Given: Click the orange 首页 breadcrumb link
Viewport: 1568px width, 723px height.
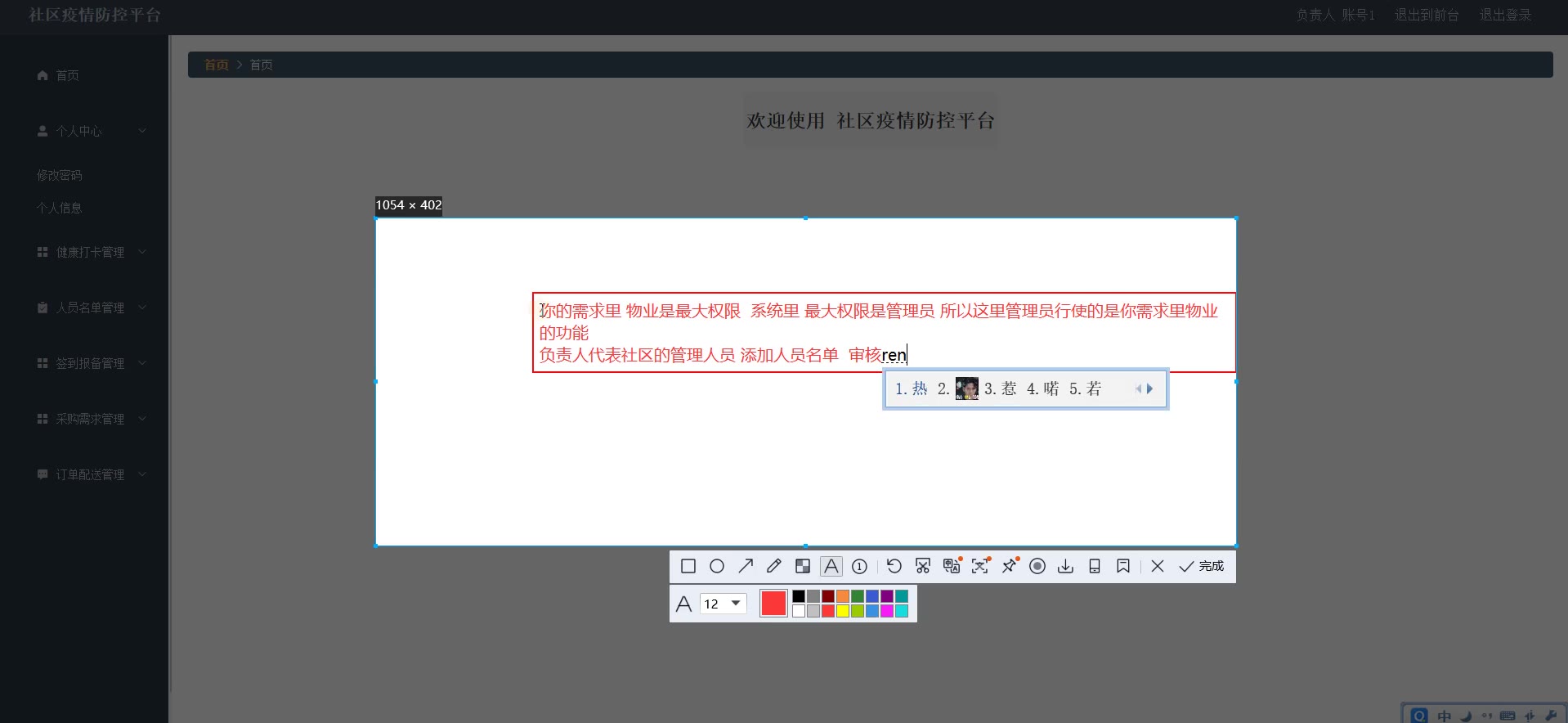Looking at the screenshot, I should (x=217, y=65).
